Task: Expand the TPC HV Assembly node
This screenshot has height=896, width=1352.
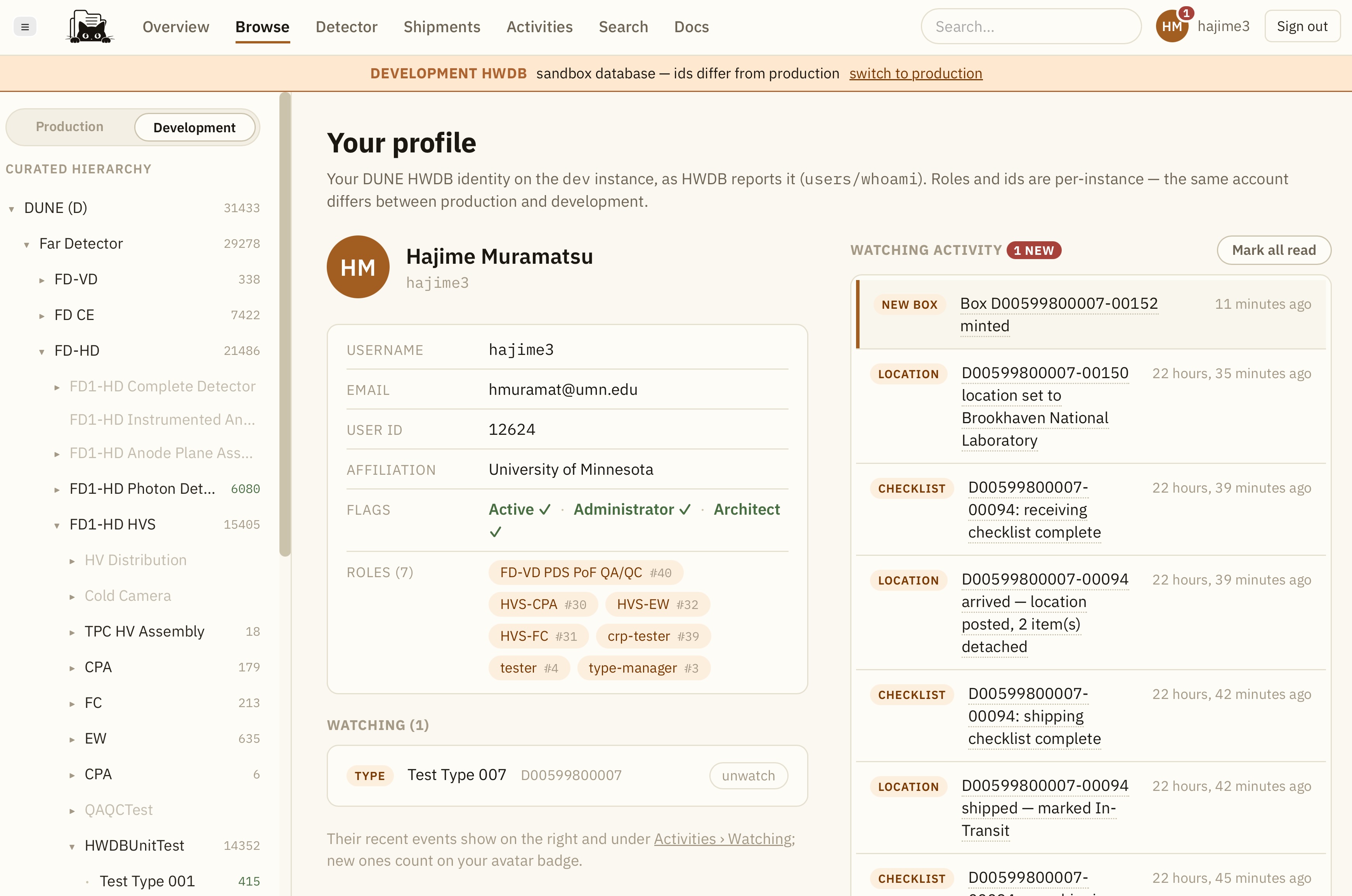Action: coord(72,633)
